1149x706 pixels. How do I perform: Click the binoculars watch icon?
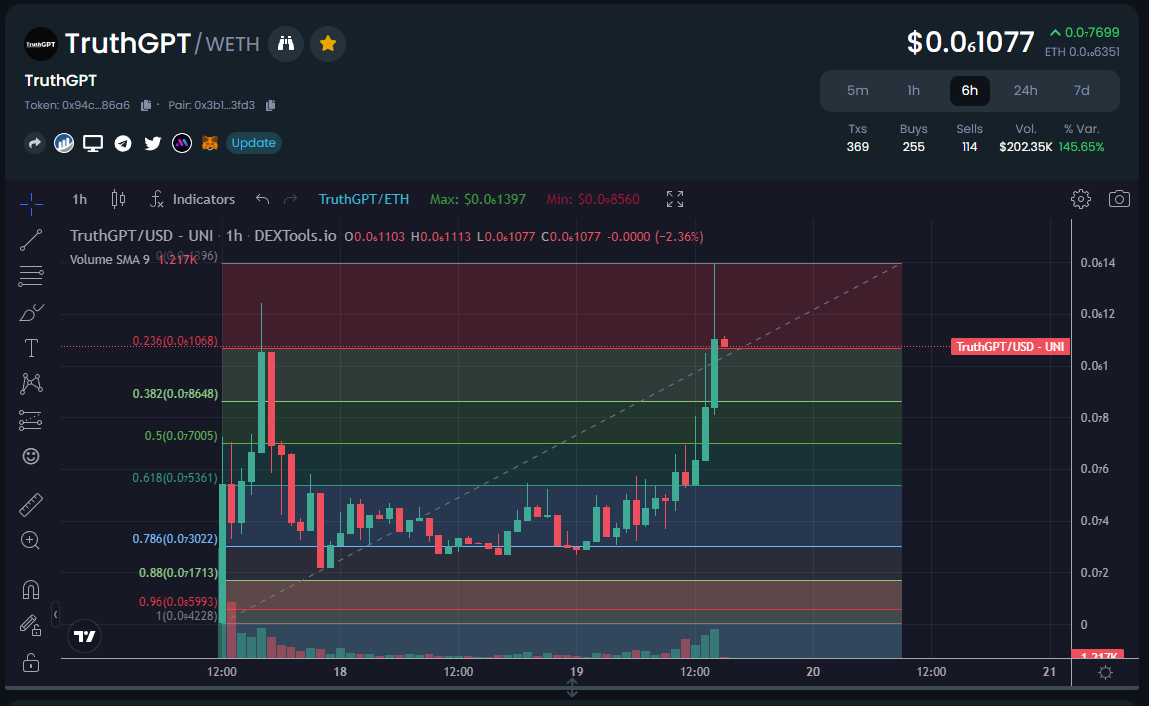click(286, 44)
